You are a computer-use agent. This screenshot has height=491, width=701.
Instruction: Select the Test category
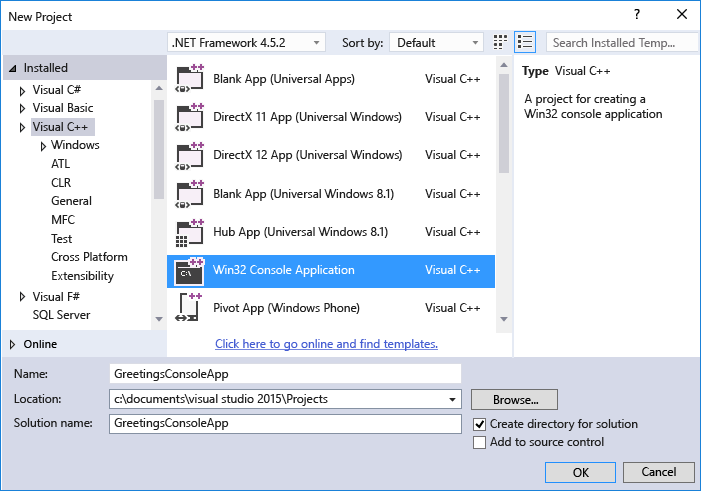(61, 239)
